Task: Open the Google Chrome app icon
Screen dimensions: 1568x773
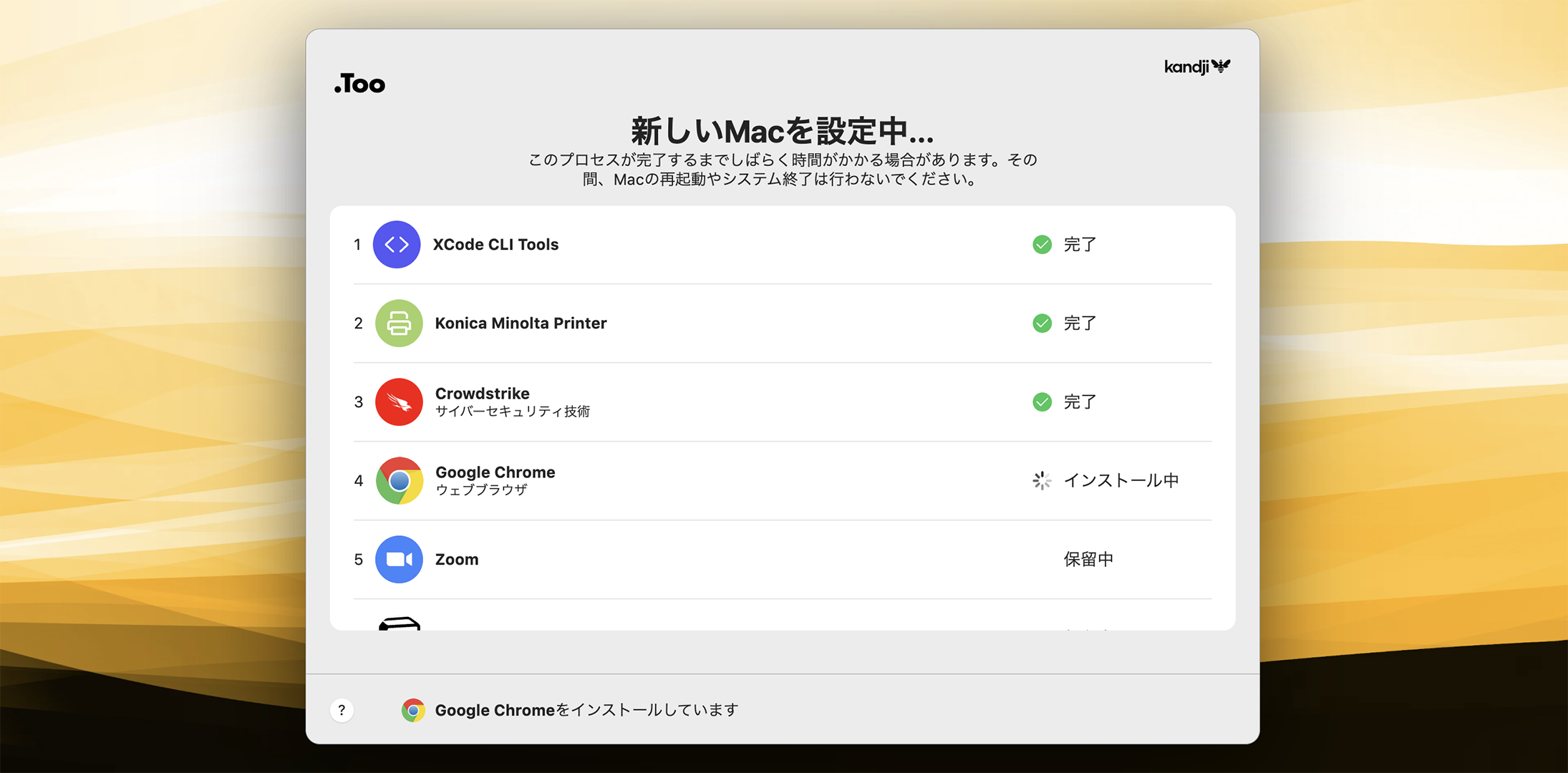Action: [399, 480]
